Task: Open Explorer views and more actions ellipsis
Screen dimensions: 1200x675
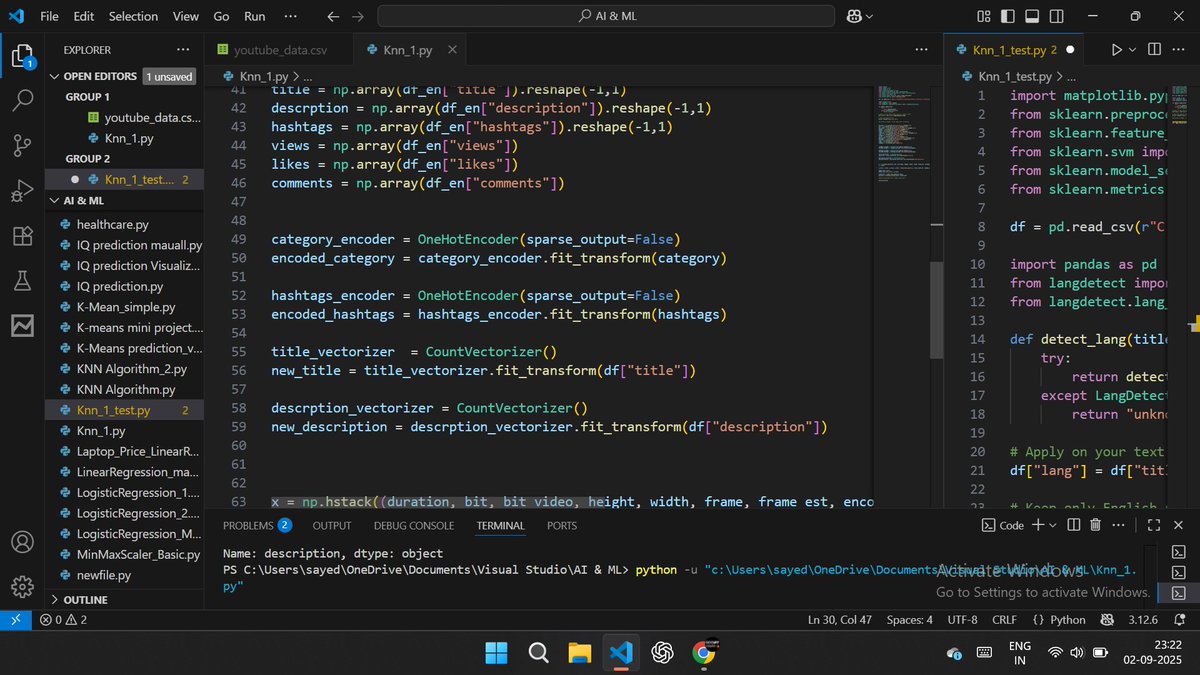Action: (x=182, y=49)
